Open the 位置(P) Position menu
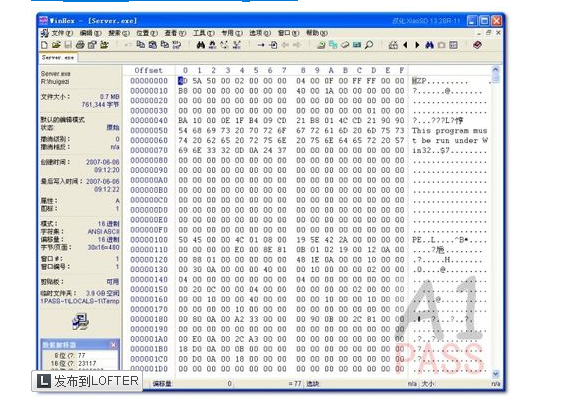The image size is (572, 402). tap(147, 33)
